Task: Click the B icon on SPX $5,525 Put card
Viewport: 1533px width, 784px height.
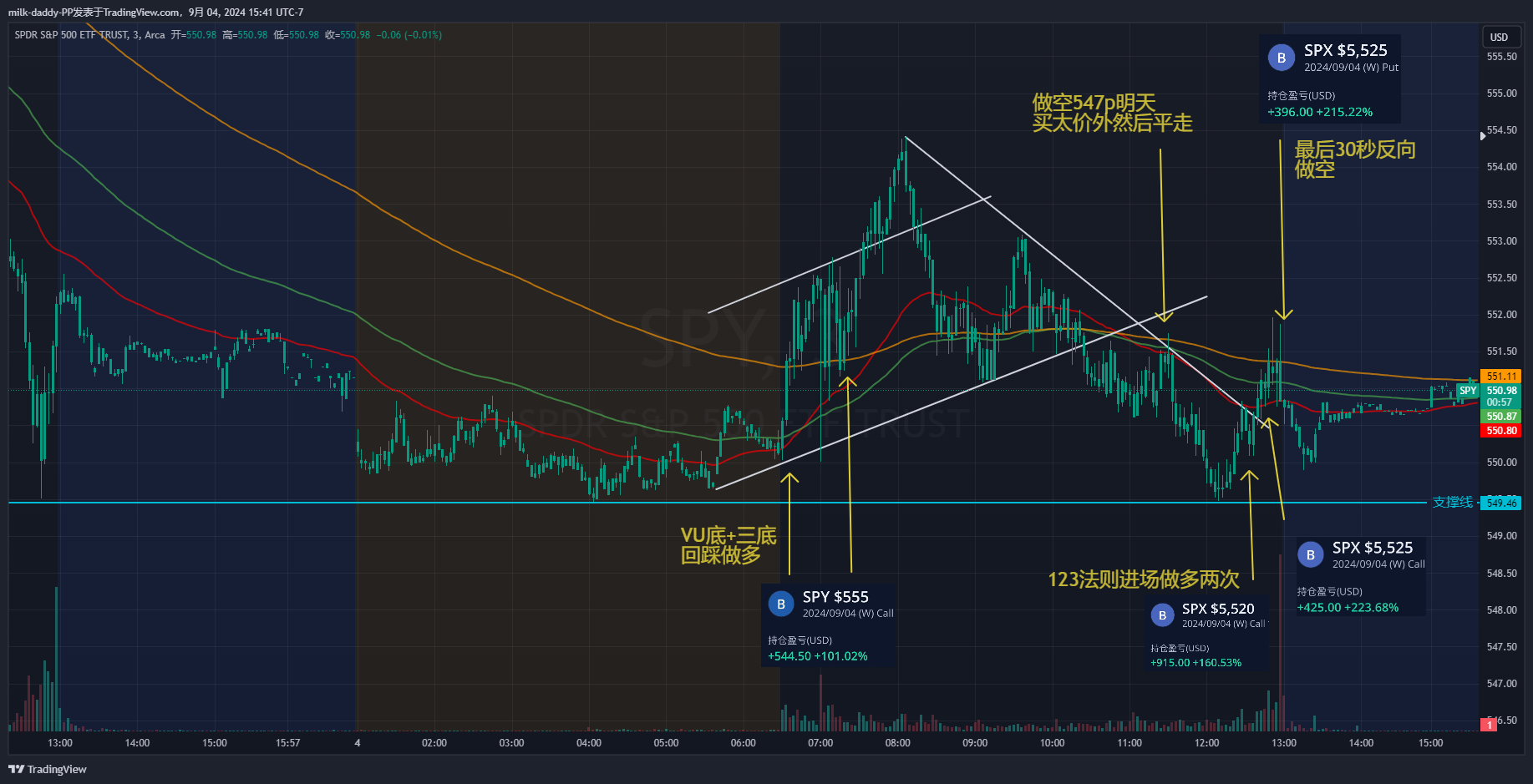Action: [x=1282, y=58]
